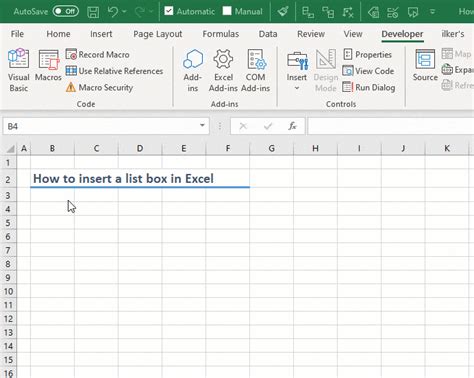Open the Undo history dropdown arrow
The height and width of the screenshot is (378, 474).
[x=124, y=12]
